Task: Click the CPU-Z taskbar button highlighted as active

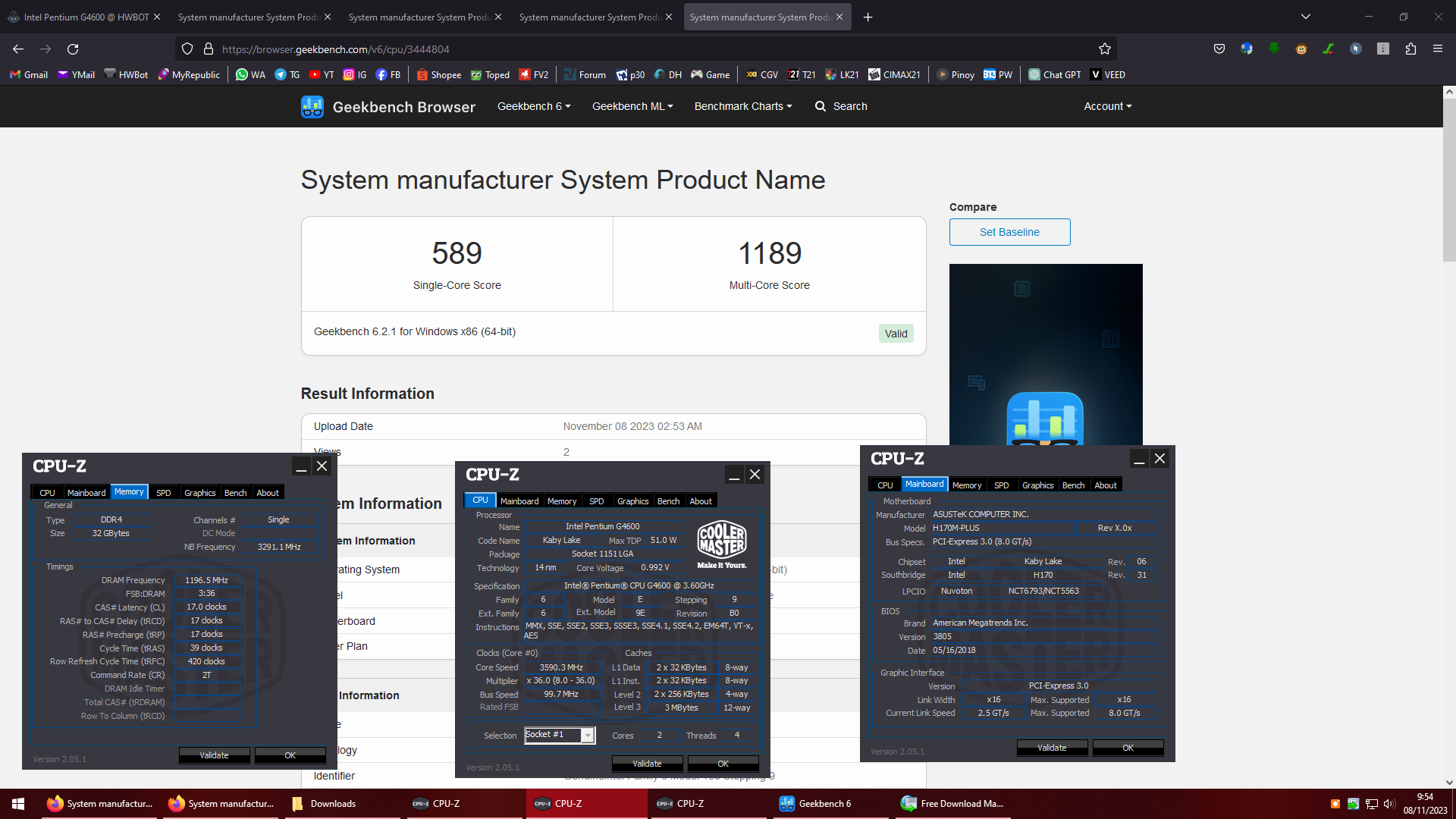Action: click(587, 804)
